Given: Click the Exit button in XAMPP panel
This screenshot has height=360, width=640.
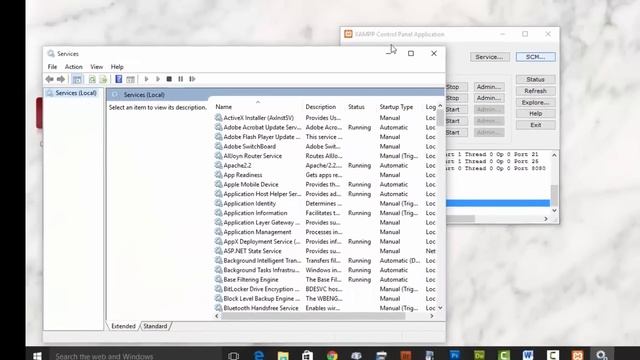Looking at the screenshot, I should [x=535, y=125].
